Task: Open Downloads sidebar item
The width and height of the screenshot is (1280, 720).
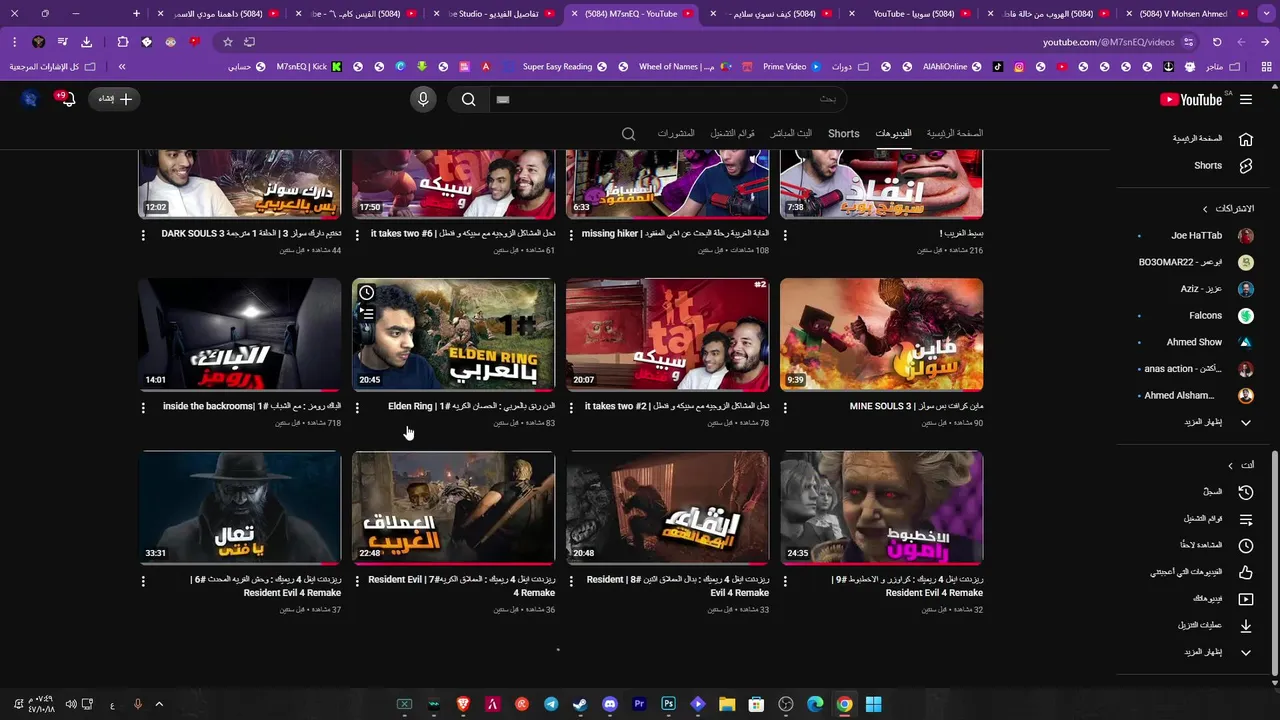Action: coord(1214,626)
